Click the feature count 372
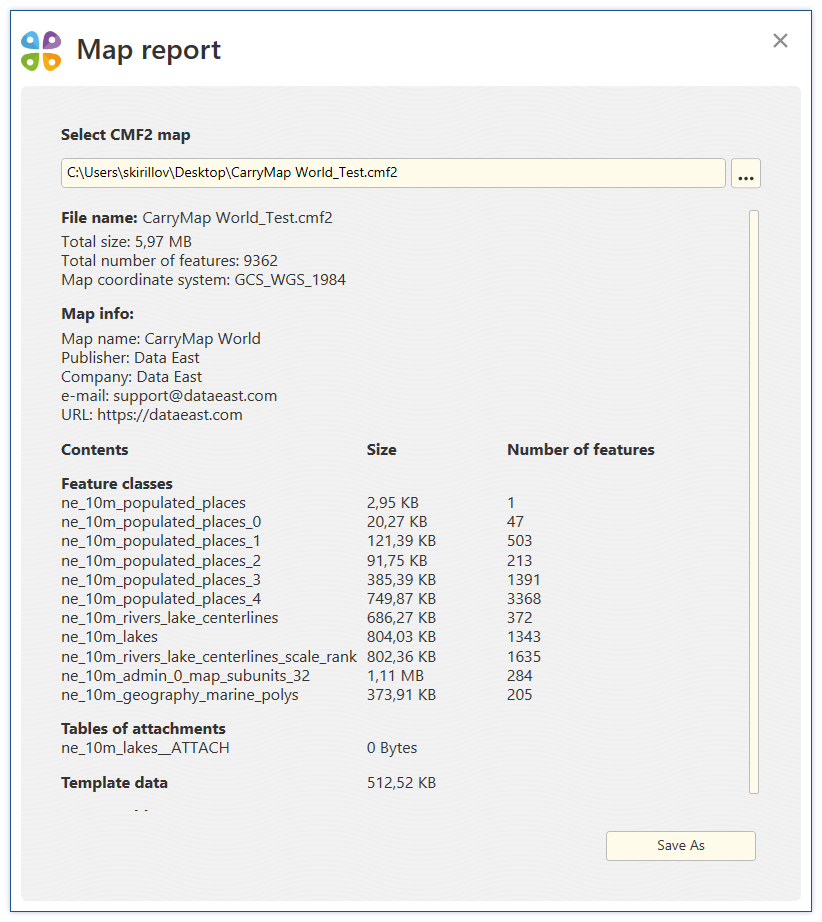 tap(520, 617)
